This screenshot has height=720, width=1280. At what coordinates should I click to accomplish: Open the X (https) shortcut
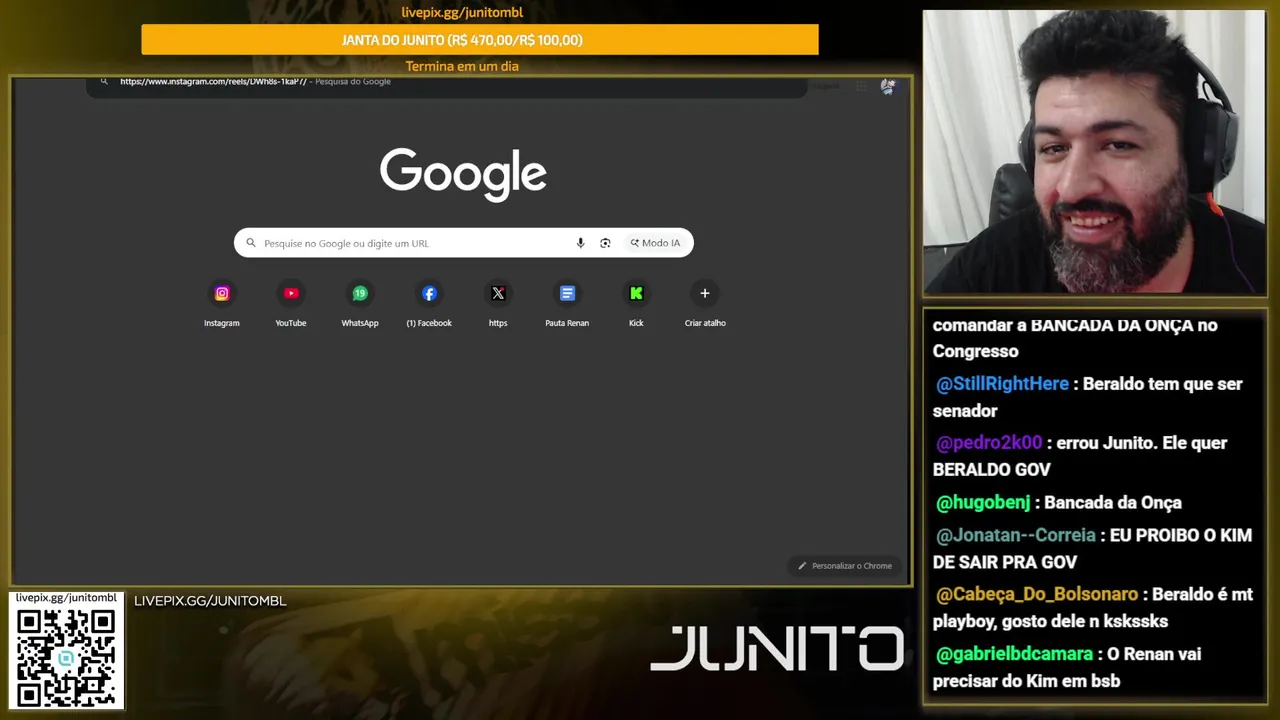click(x=498, y=304)
